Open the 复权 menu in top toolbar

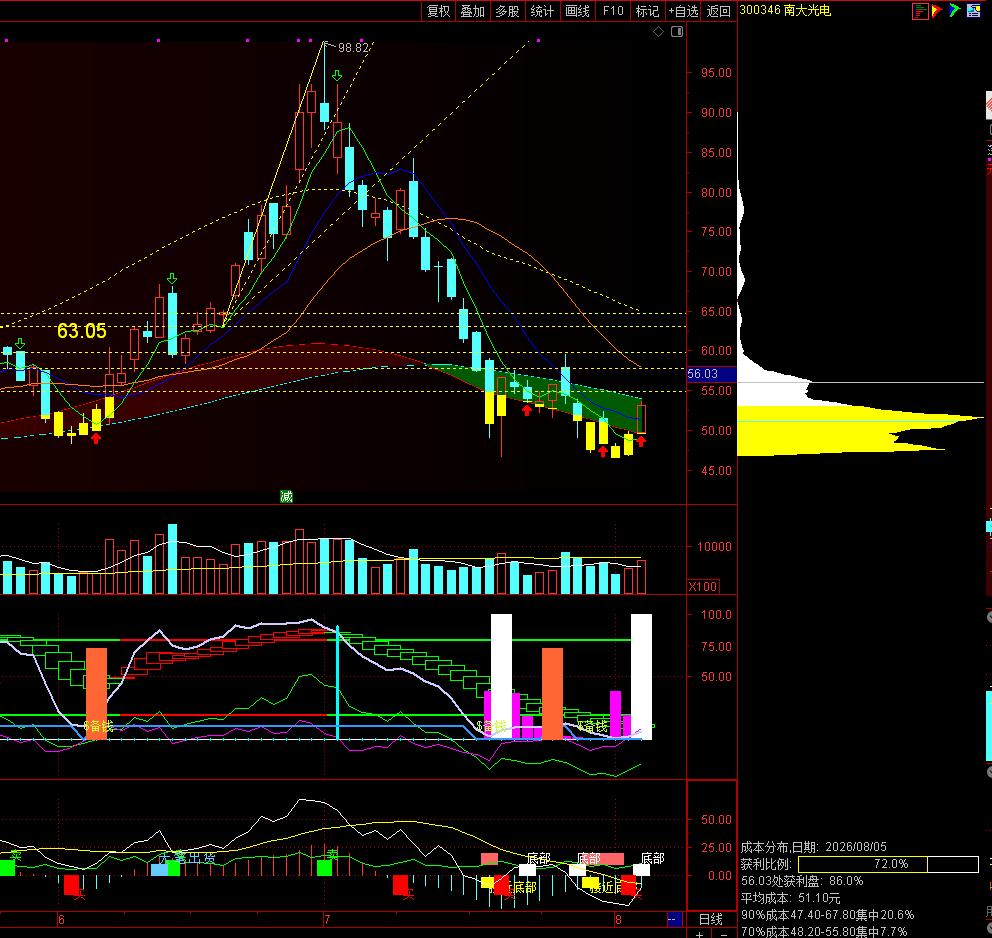coord(438,11)
